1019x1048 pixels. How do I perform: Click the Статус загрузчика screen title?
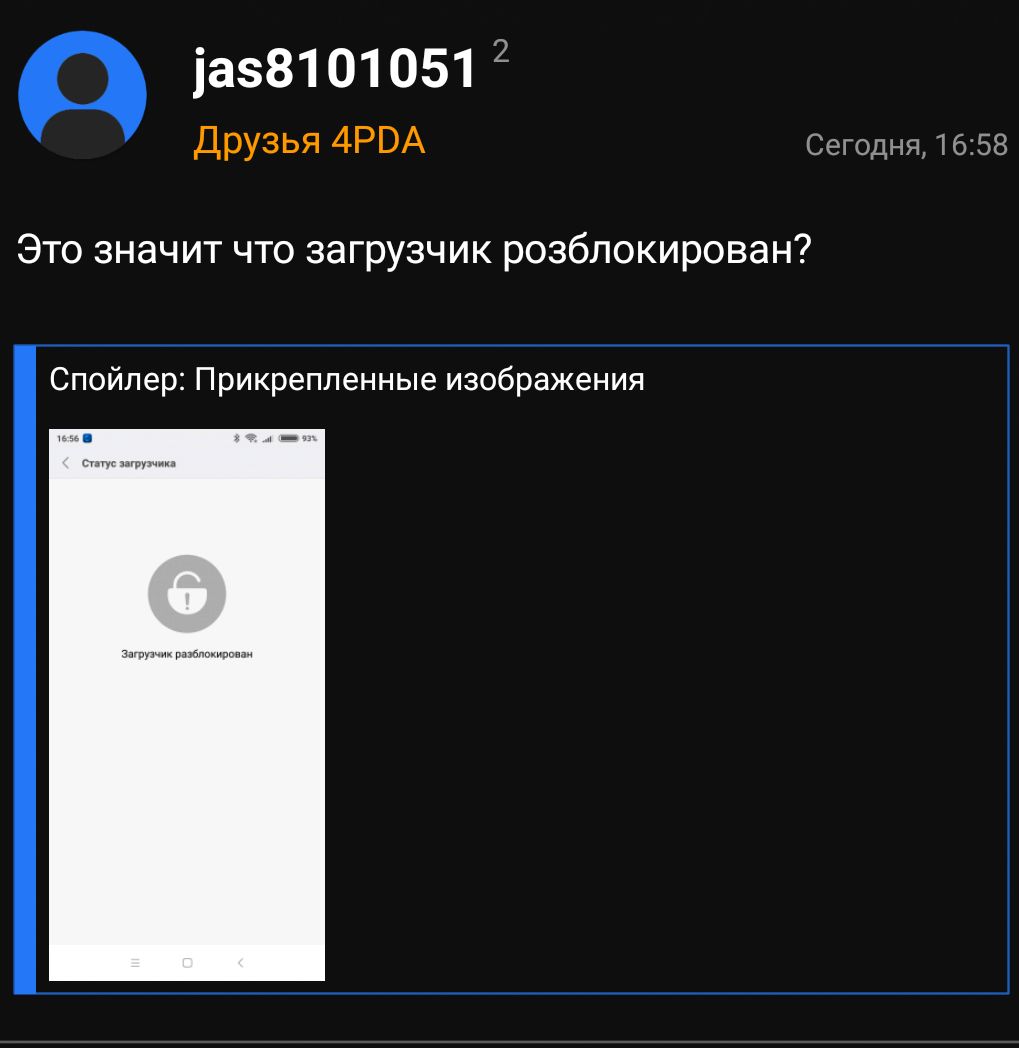128,463
